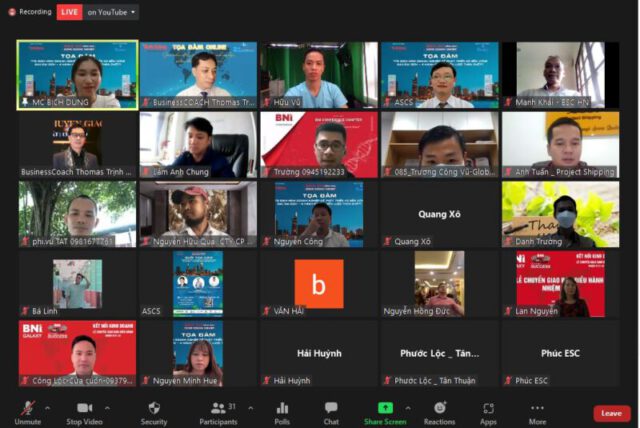
Task: Open the Chat panel
Action: pos(331,410)
